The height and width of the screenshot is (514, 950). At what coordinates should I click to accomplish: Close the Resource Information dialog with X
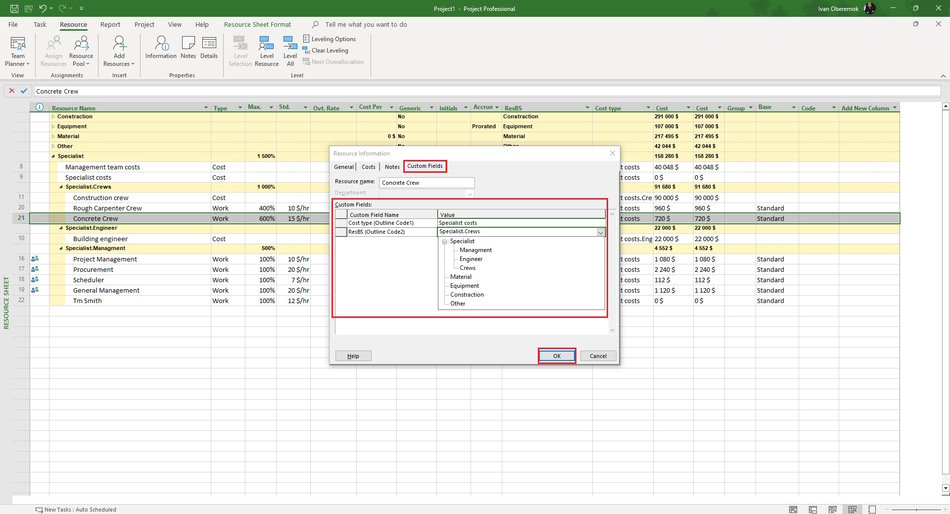tap(612, 153)
